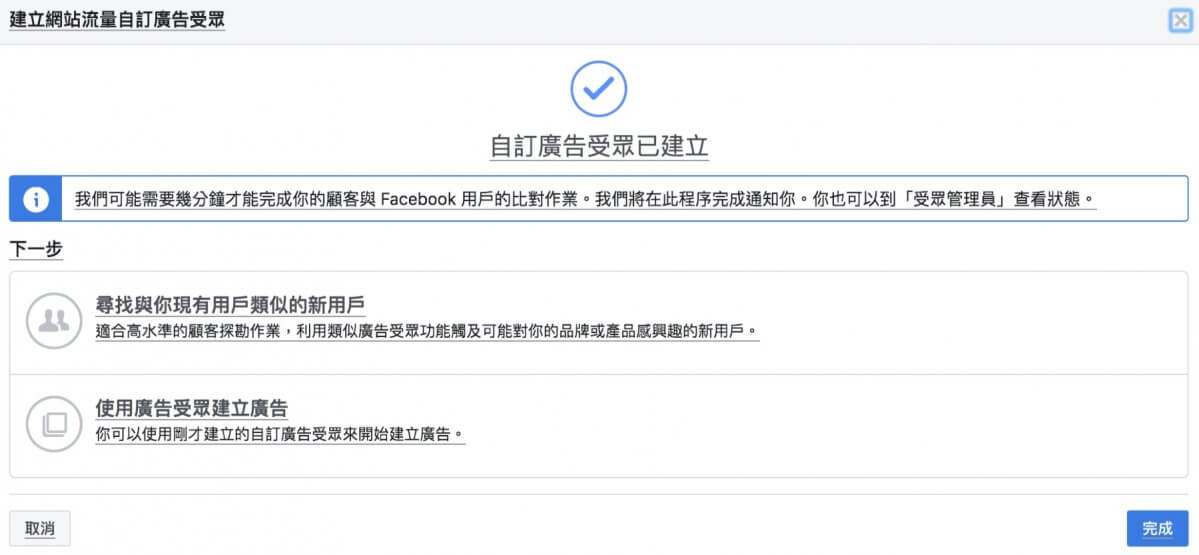
Task: Click the 下一步 section label
Action: tap(36, 248)
